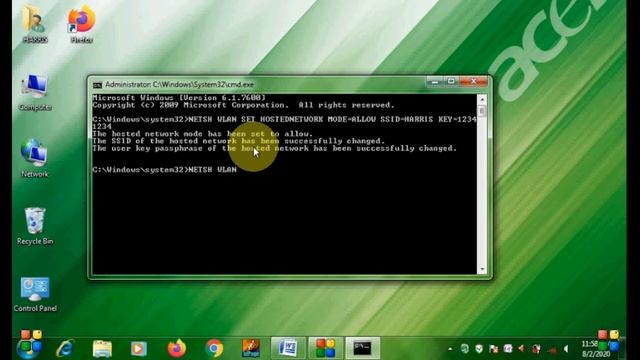Image resolution: width=640 pixels, height=360 pixels.
Task: Select the Computer desktop icon
Action: click(x=35, y=92)
